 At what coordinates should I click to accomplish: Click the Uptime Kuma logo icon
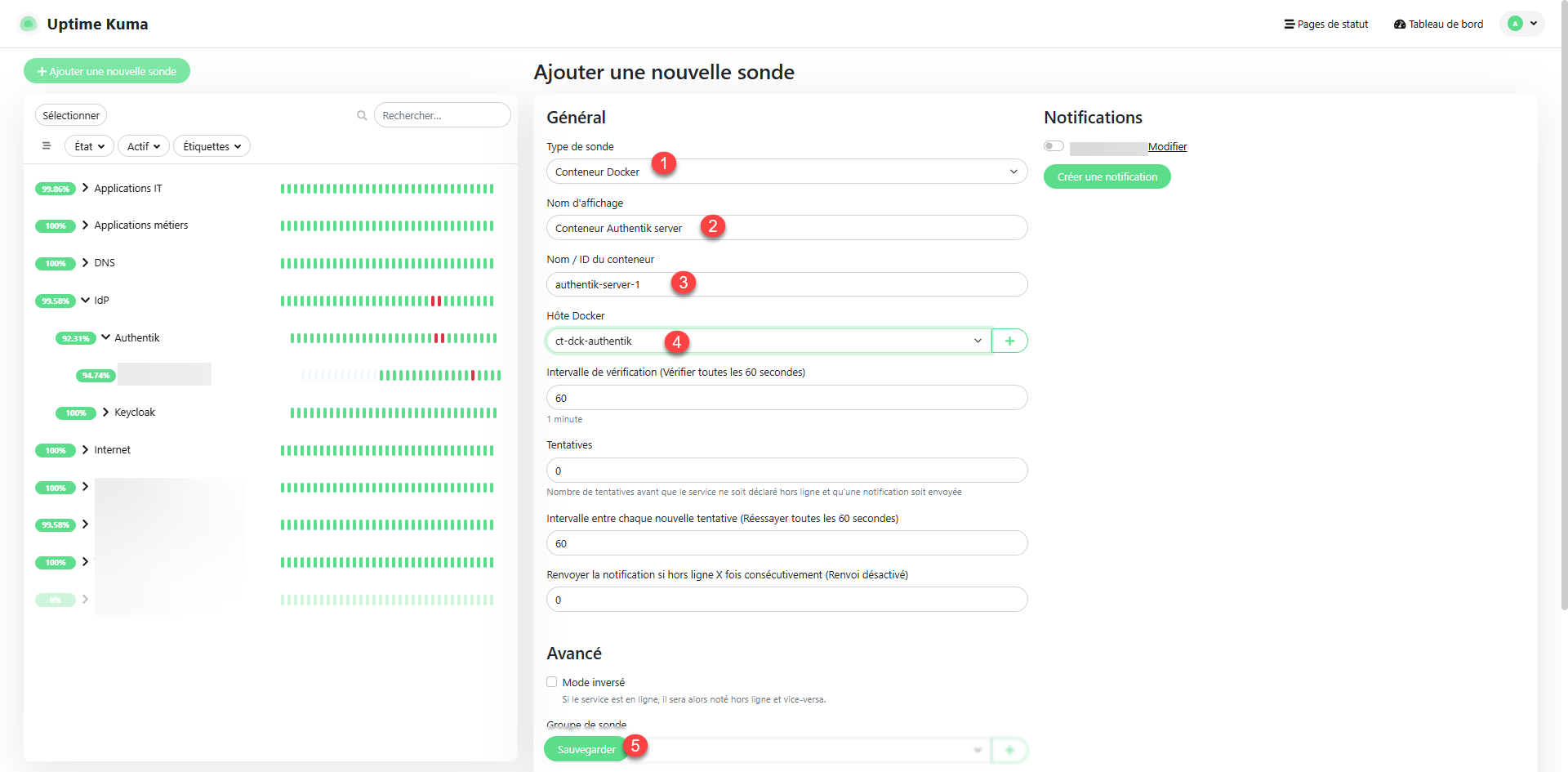coord(28,24)
